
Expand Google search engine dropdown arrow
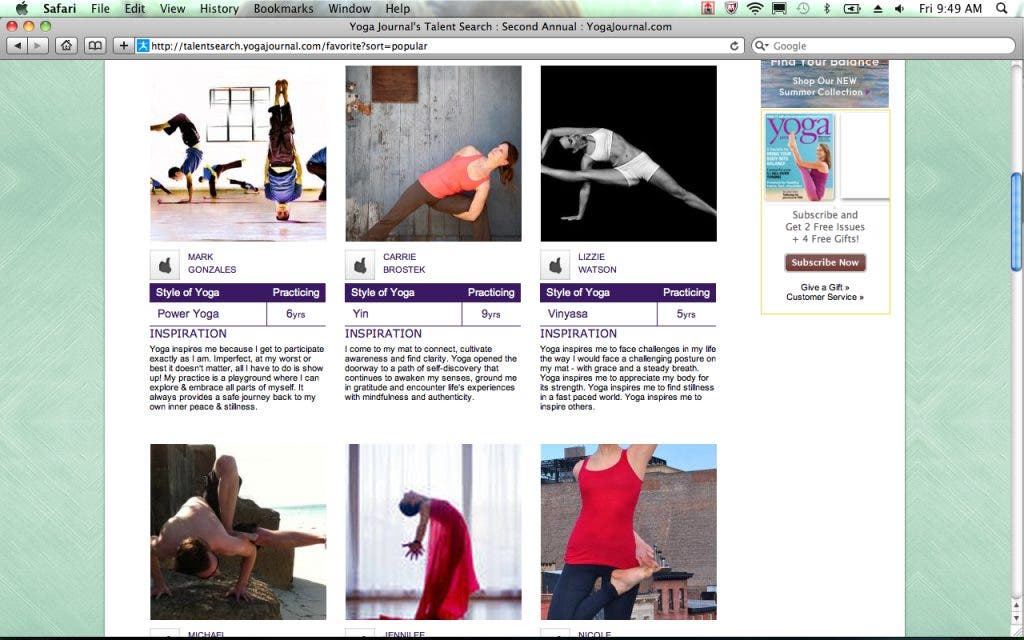[761, 46]
